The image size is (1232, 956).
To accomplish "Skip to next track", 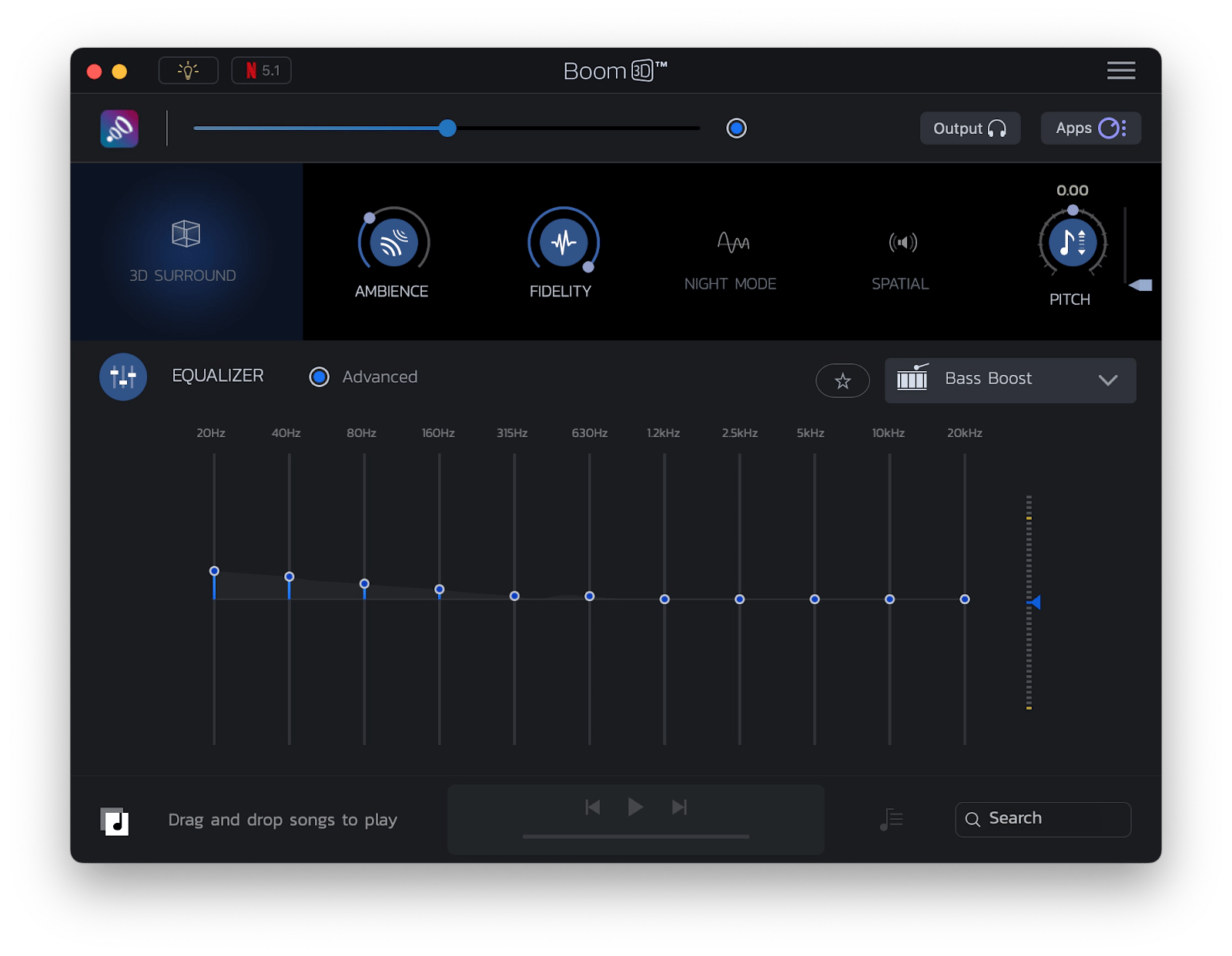I will pyautogui.click(x=679, y=807).
